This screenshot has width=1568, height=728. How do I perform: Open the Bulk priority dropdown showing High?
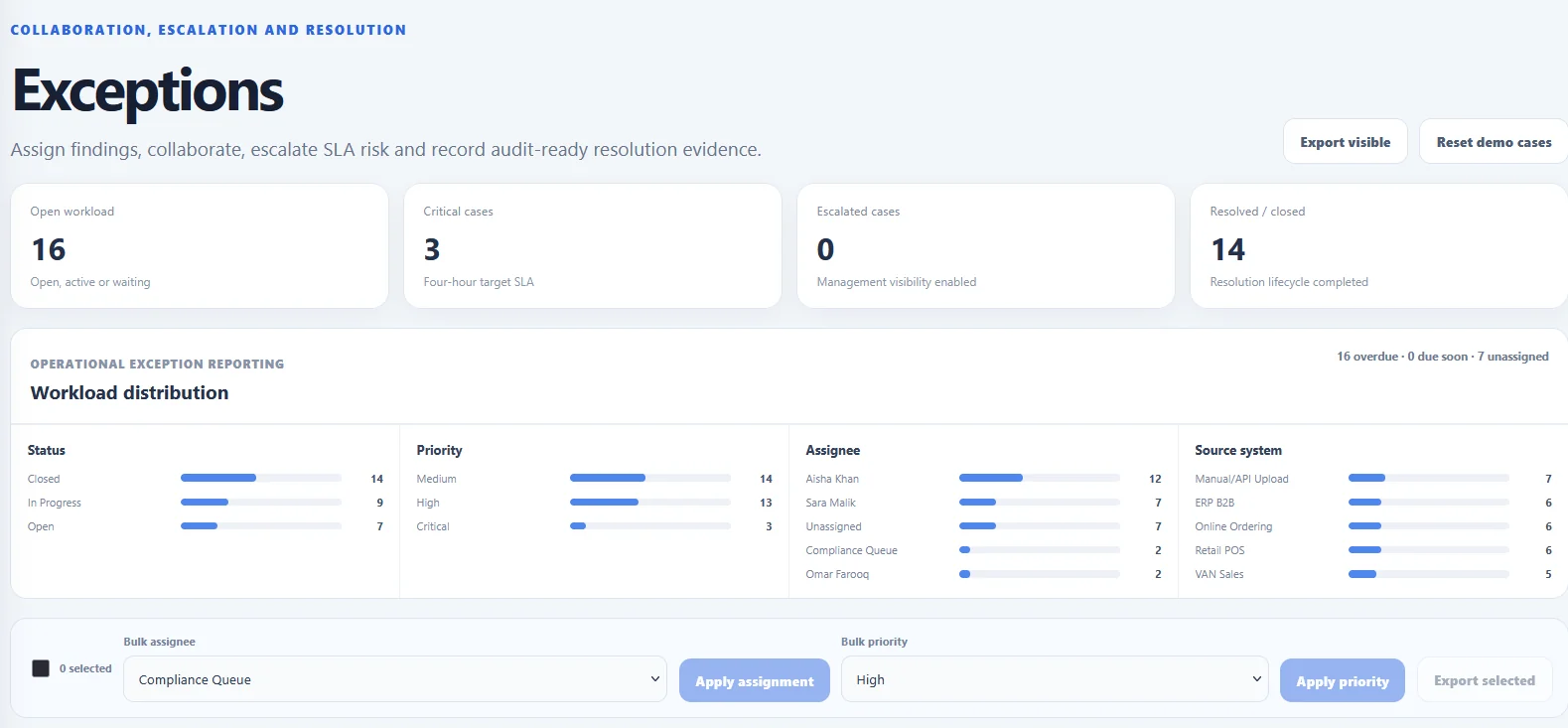click(x=1055, y=679)
